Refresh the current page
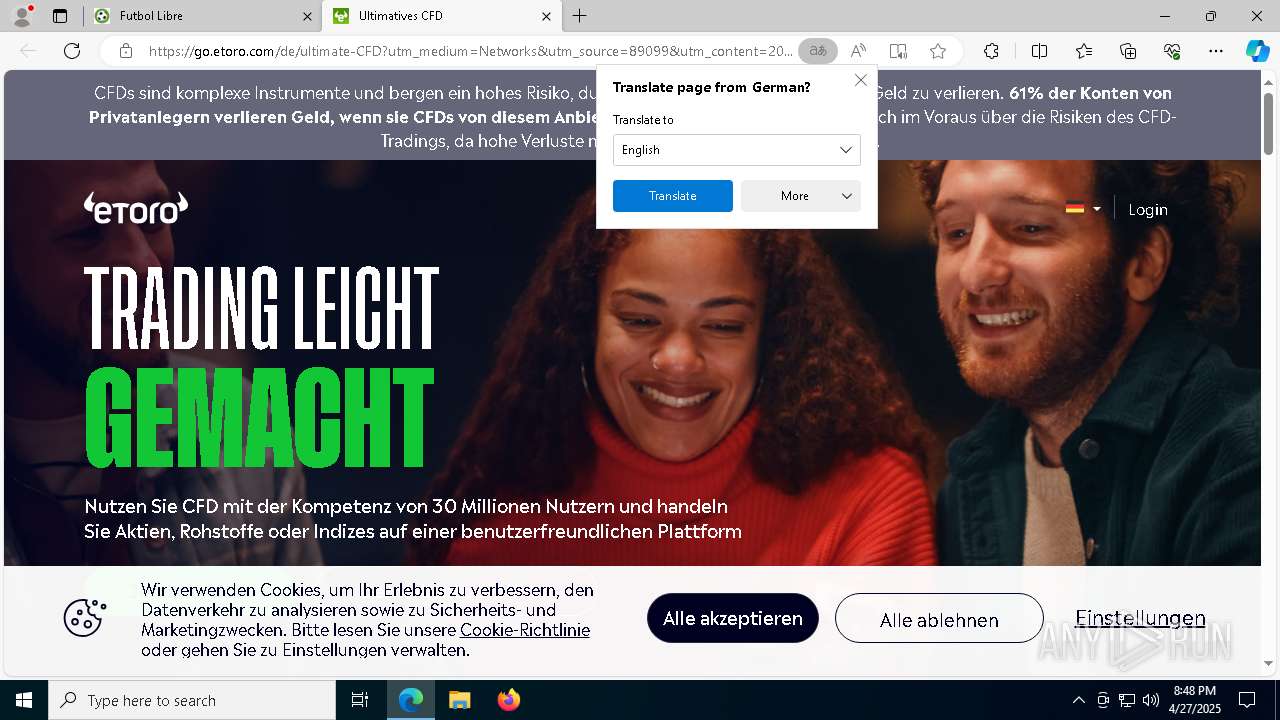This screenshot has height=720, width=1280. click(72, 51)
